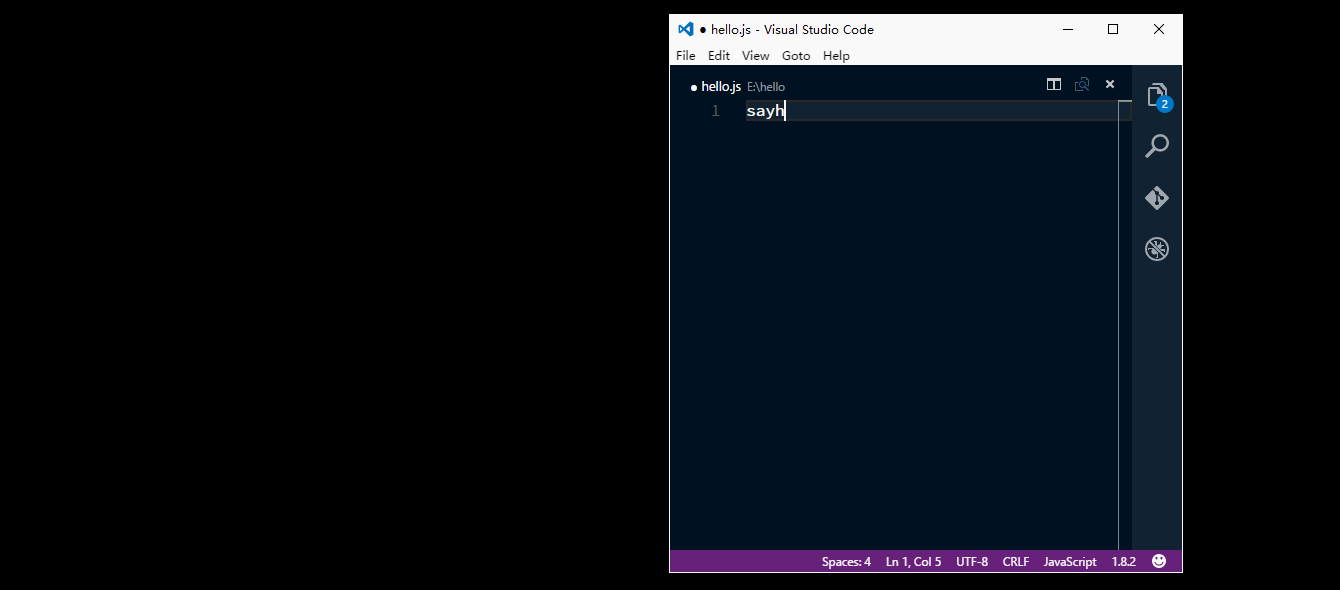Click the 1.8.2 version indicator
This screenshot has height=590, width=1340.
click(1124, 562)
